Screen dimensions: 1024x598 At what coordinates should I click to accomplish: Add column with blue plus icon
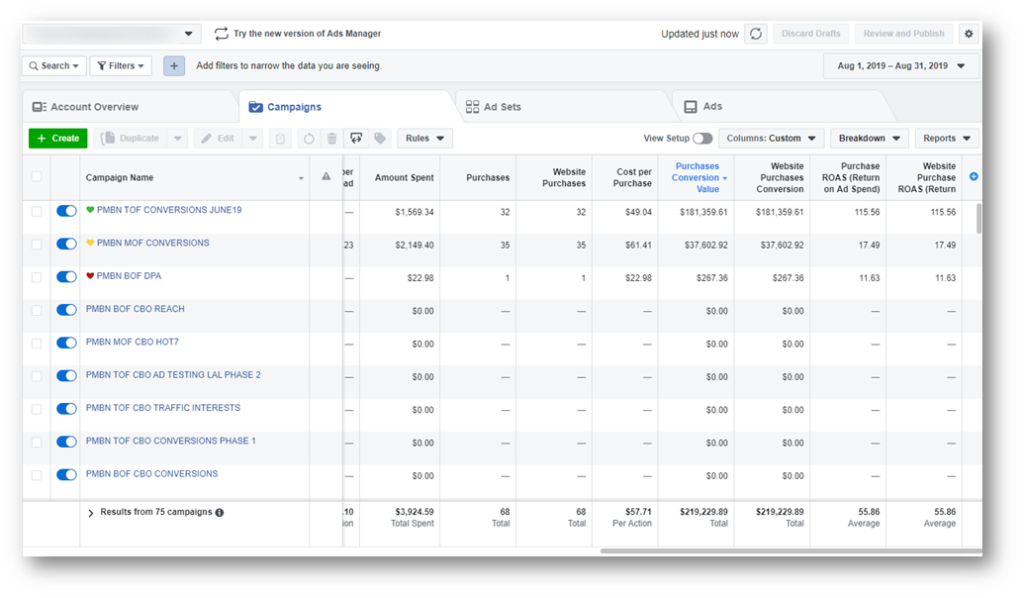(974, 177)
